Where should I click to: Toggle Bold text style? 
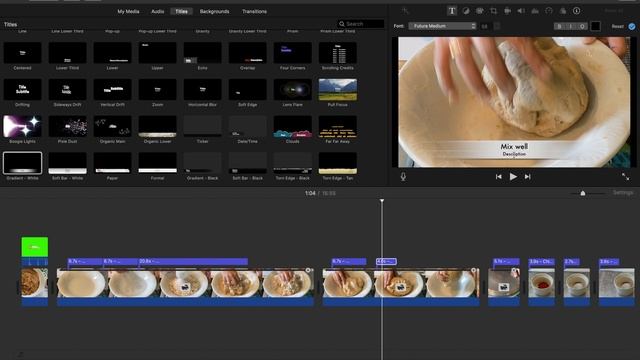[x=559, y=26]
